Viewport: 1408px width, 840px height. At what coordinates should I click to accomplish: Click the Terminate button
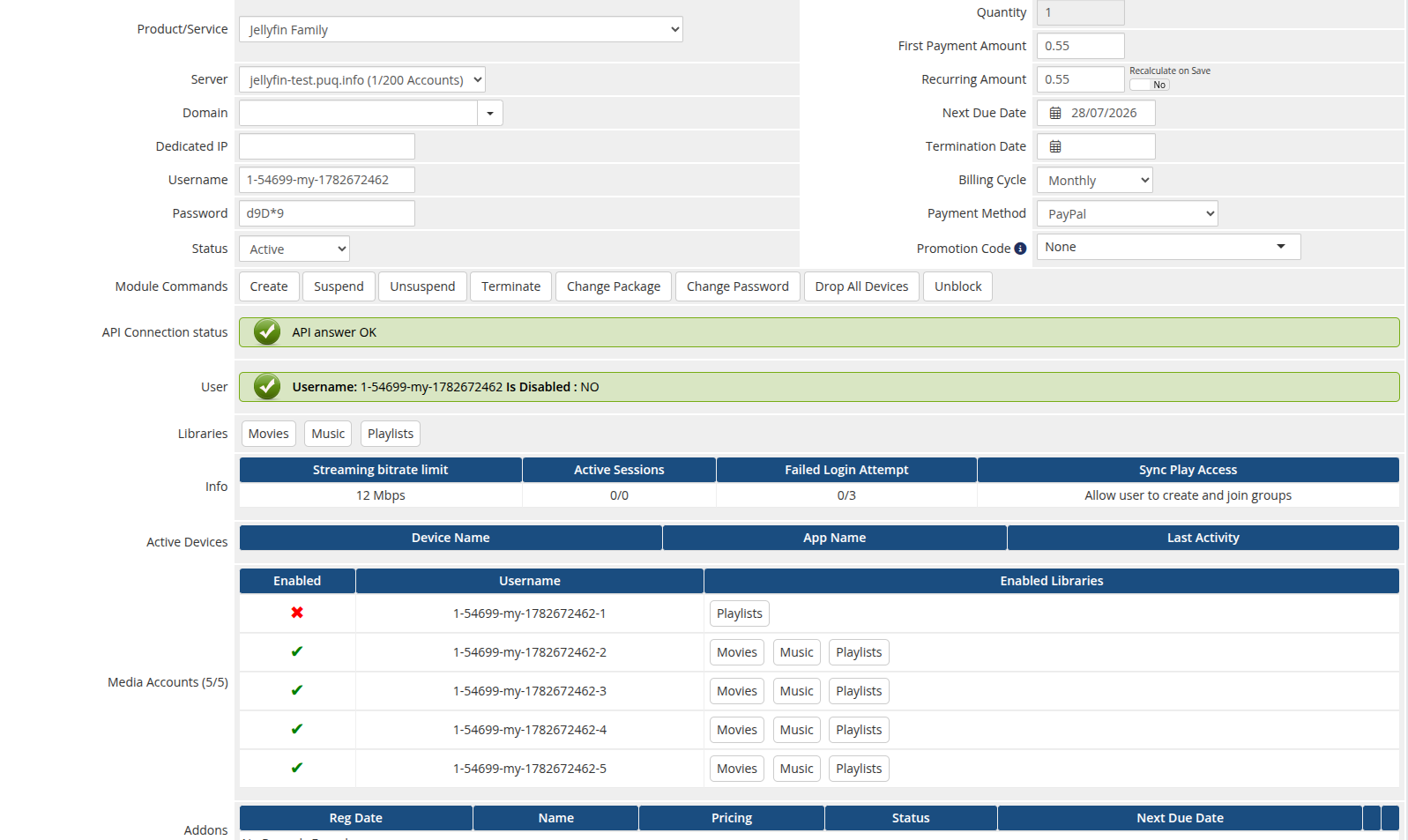(511, 286)
